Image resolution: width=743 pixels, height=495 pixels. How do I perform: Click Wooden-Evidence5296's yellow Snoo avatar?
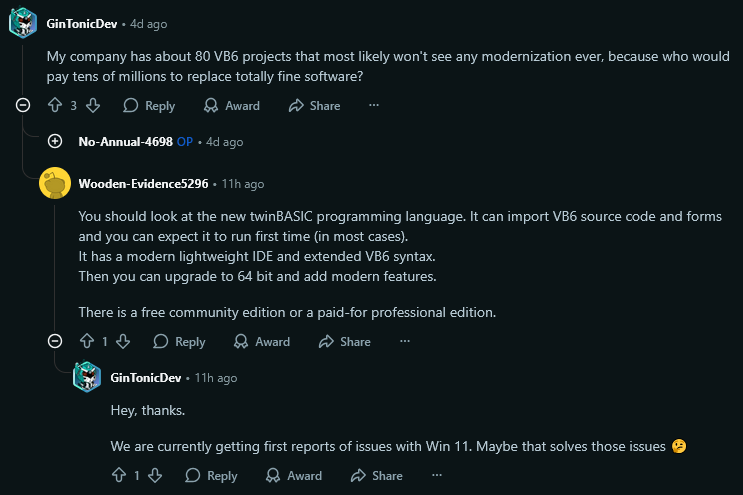[x=54, y=183]
